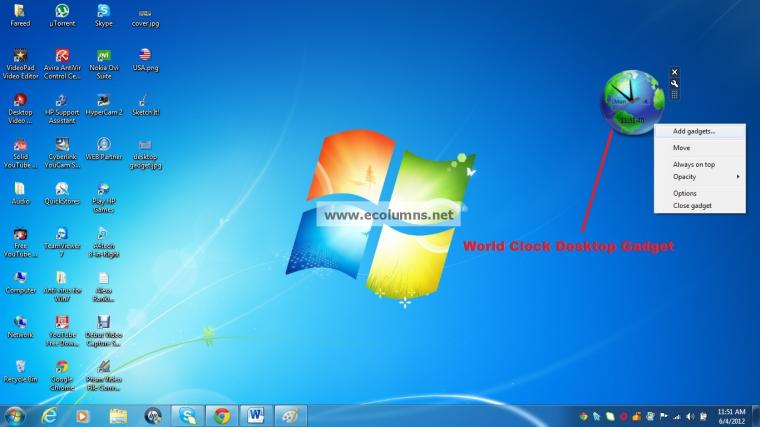Select the Skype desktop shortcut
The width and height of the screenshot is (760, 427).
103,15
